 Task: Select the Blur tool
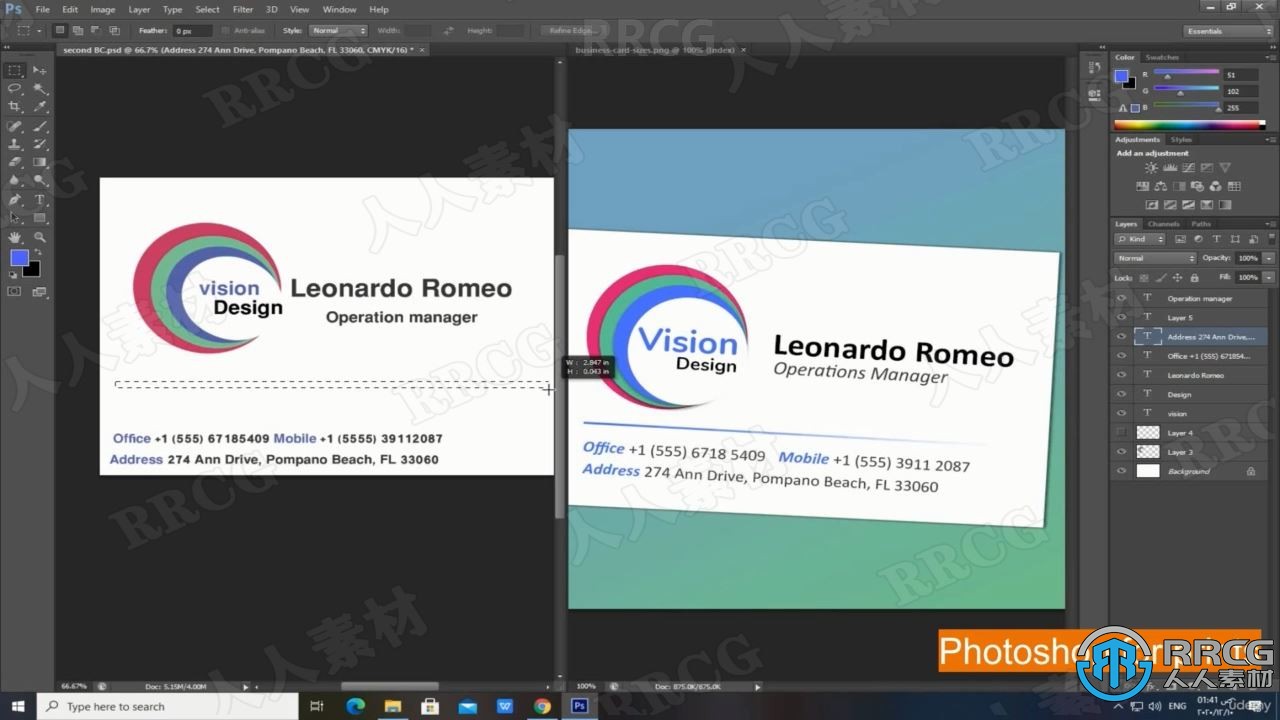[x=15, y=181]
